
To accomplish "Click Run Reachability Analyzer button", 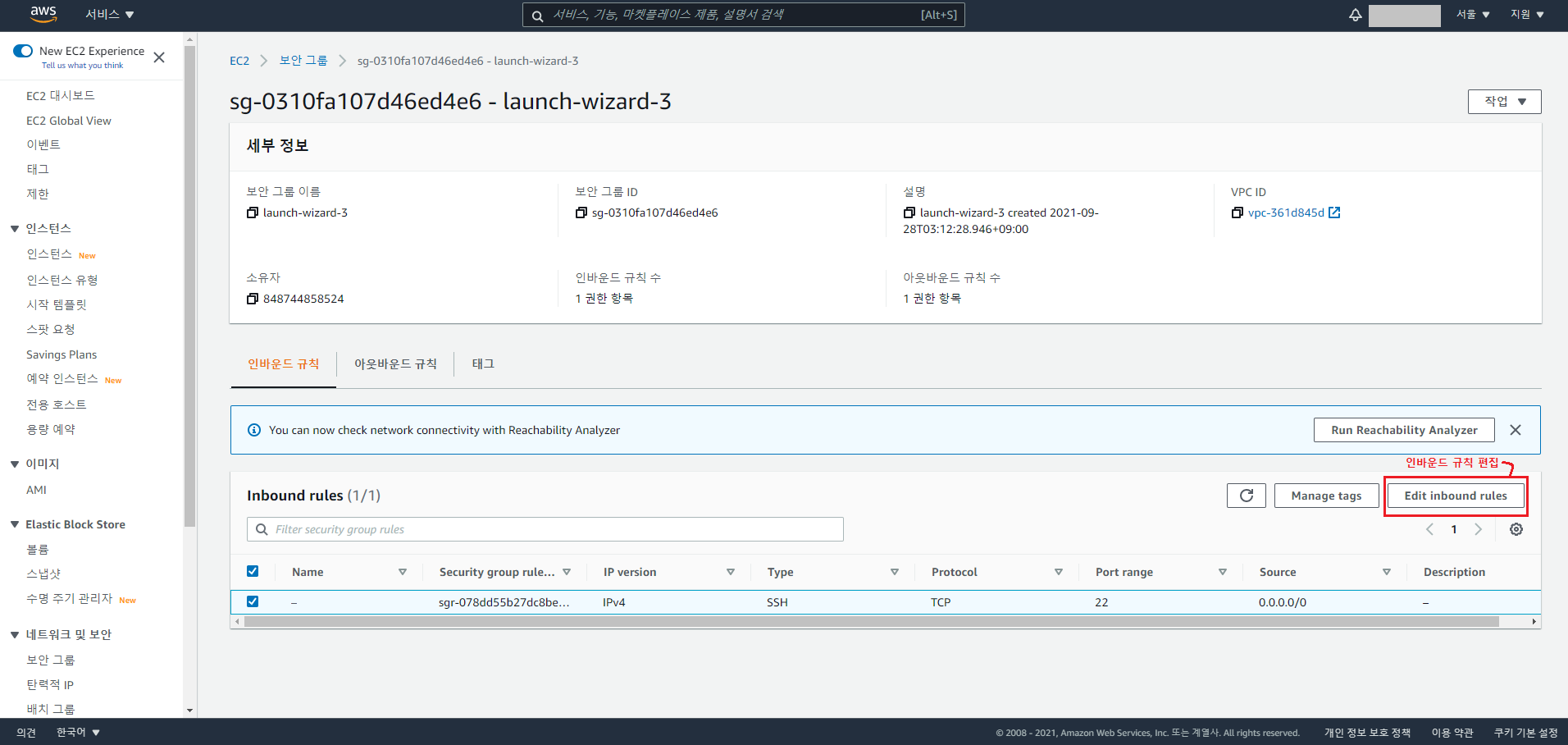I will 1404,430.
